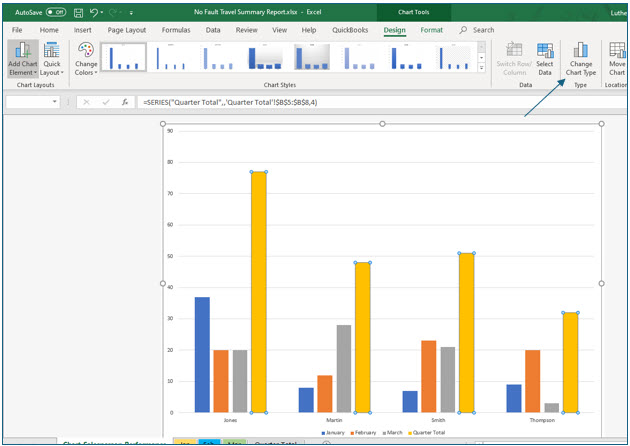Image resolution: width=630 pixels, height=446 pixels.
Task: Click the March legend entry
Action: (x=392, y=433)
